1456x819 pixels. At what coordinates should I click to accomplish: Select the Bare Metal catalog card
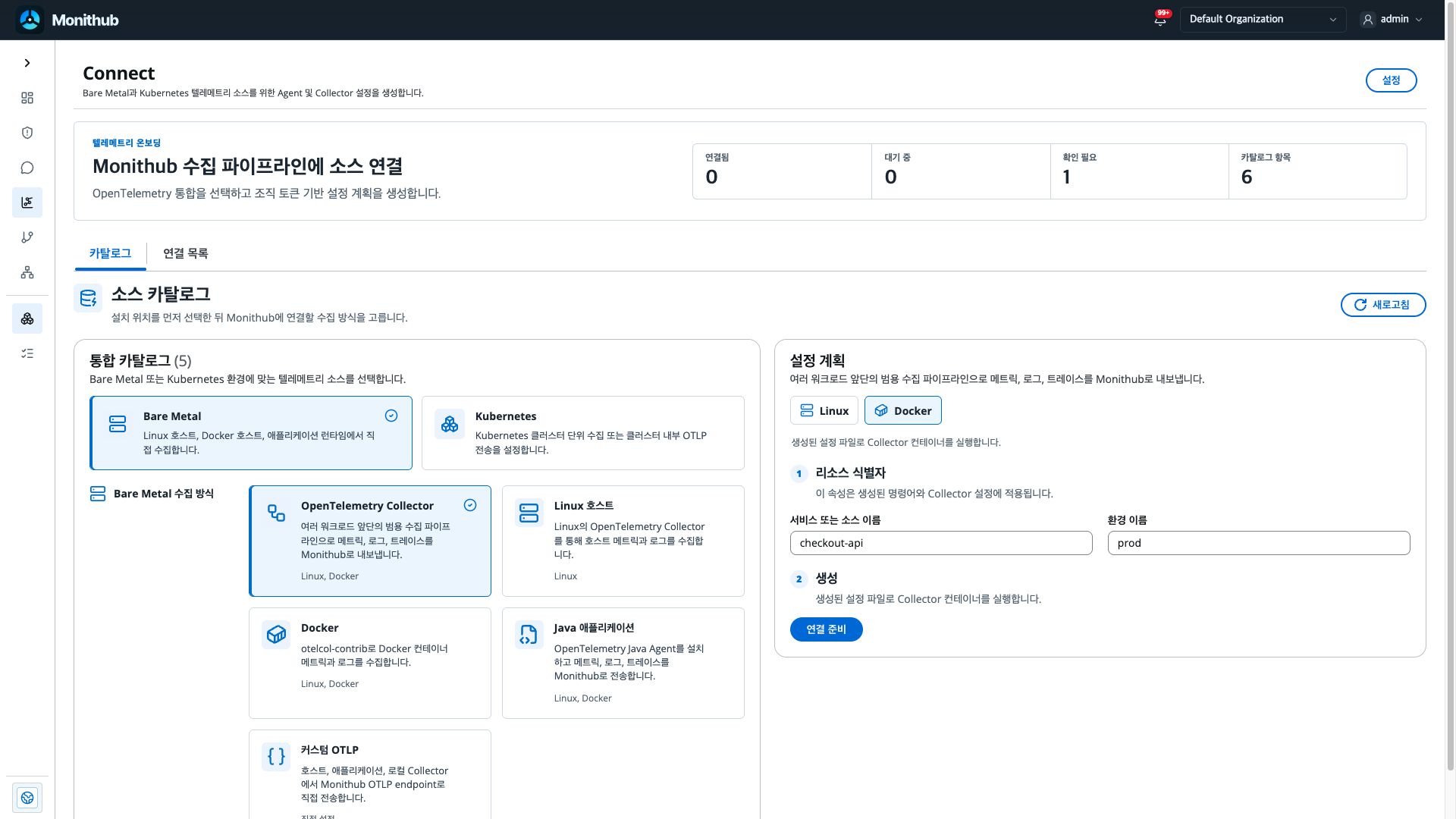coord(251,433)
